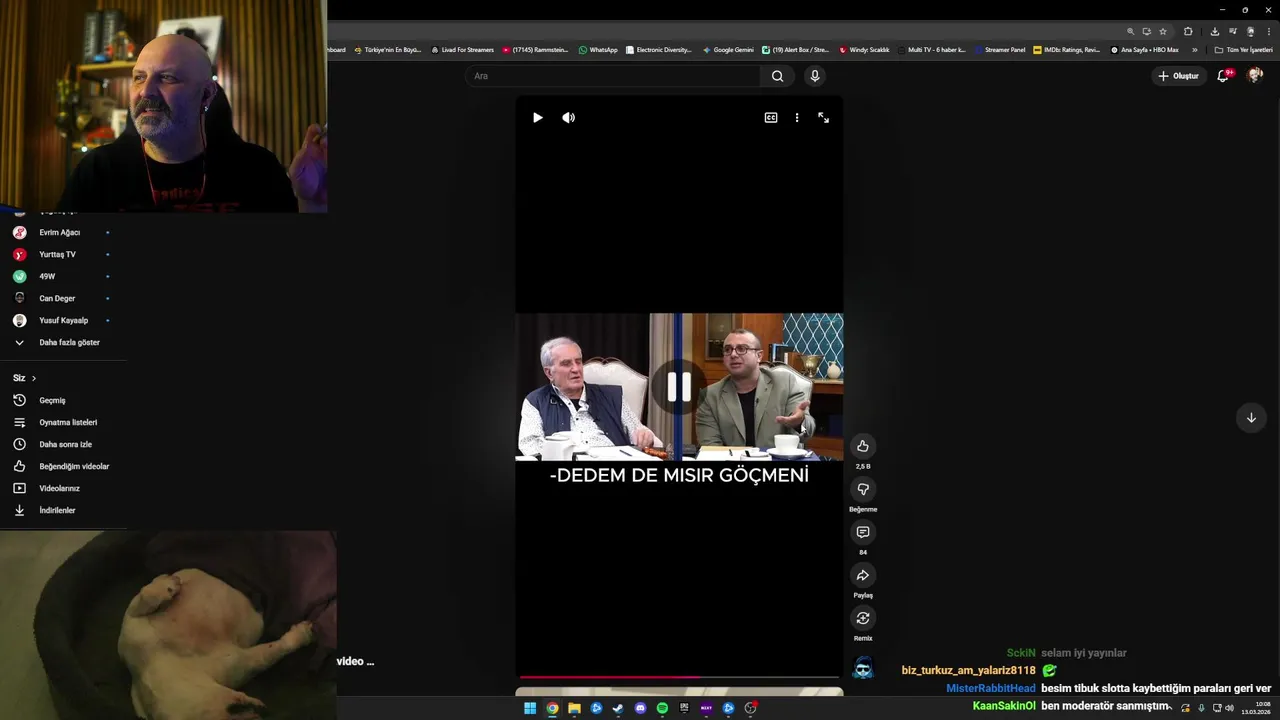Open YouTube notifications bell
Screen dimensions: 1280x720
click(x=1223, y=76)
